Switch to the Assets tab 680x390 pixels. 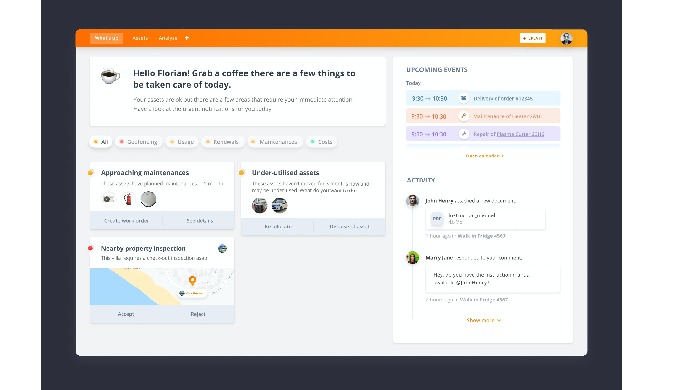click(x=140, y=38)
